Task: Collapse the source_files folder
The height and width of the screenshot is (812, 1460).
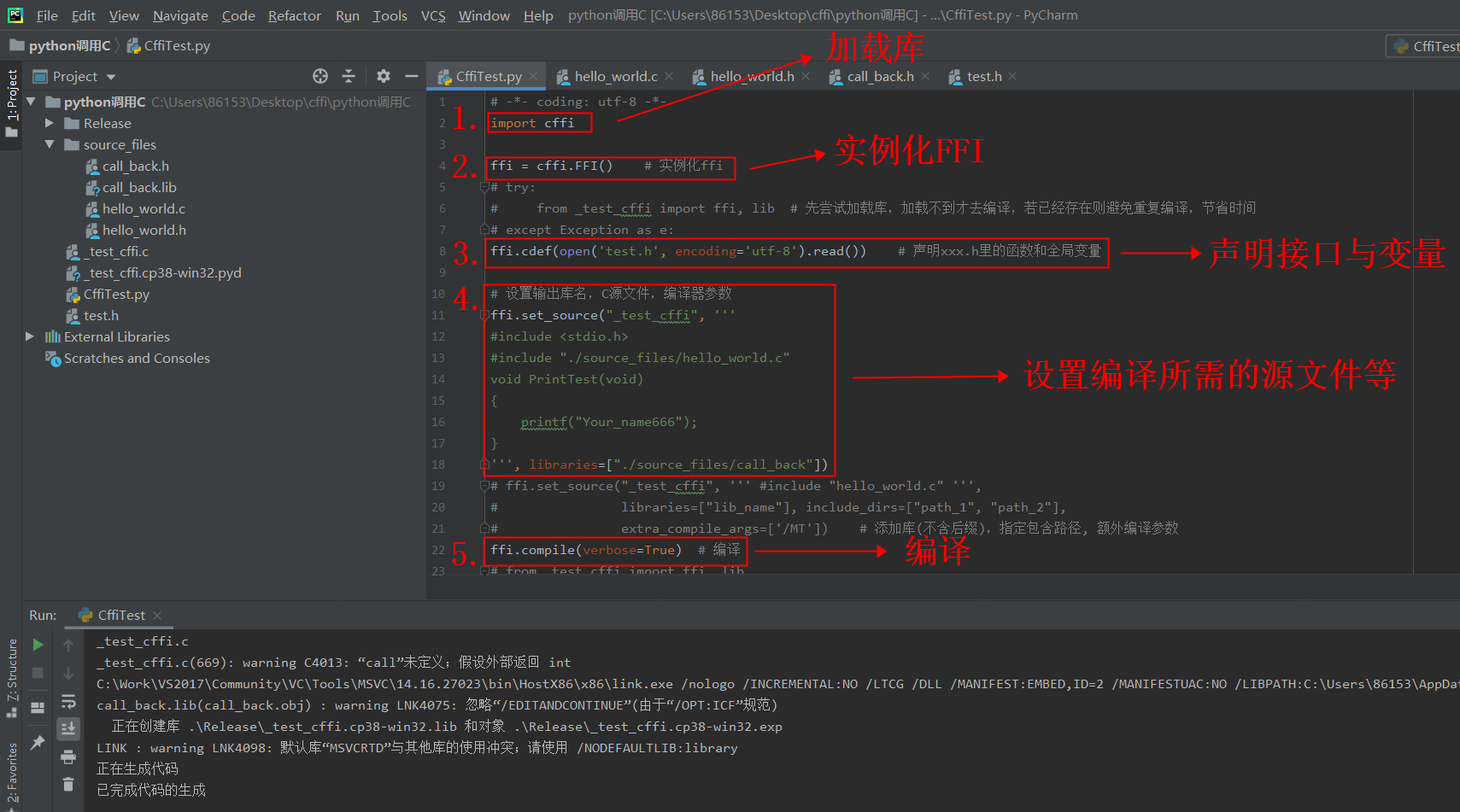Action: pos(50,144)
